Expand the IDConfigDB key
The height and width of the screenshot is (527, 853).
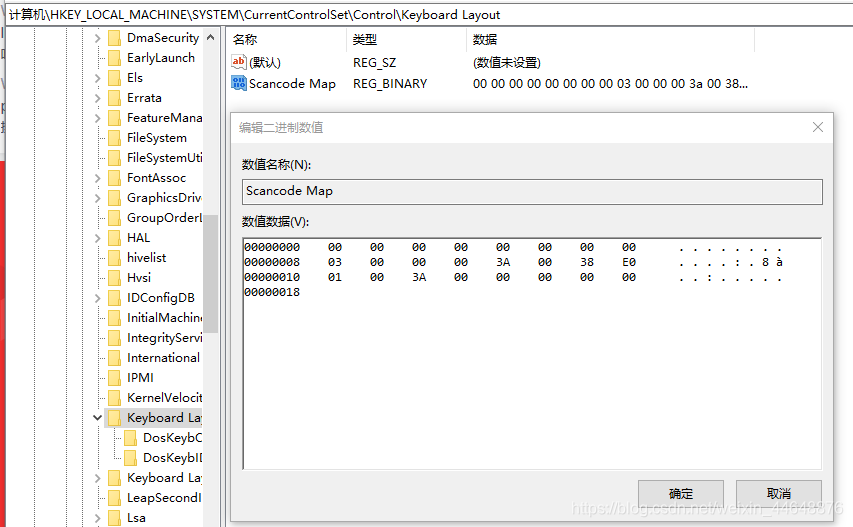97,298
